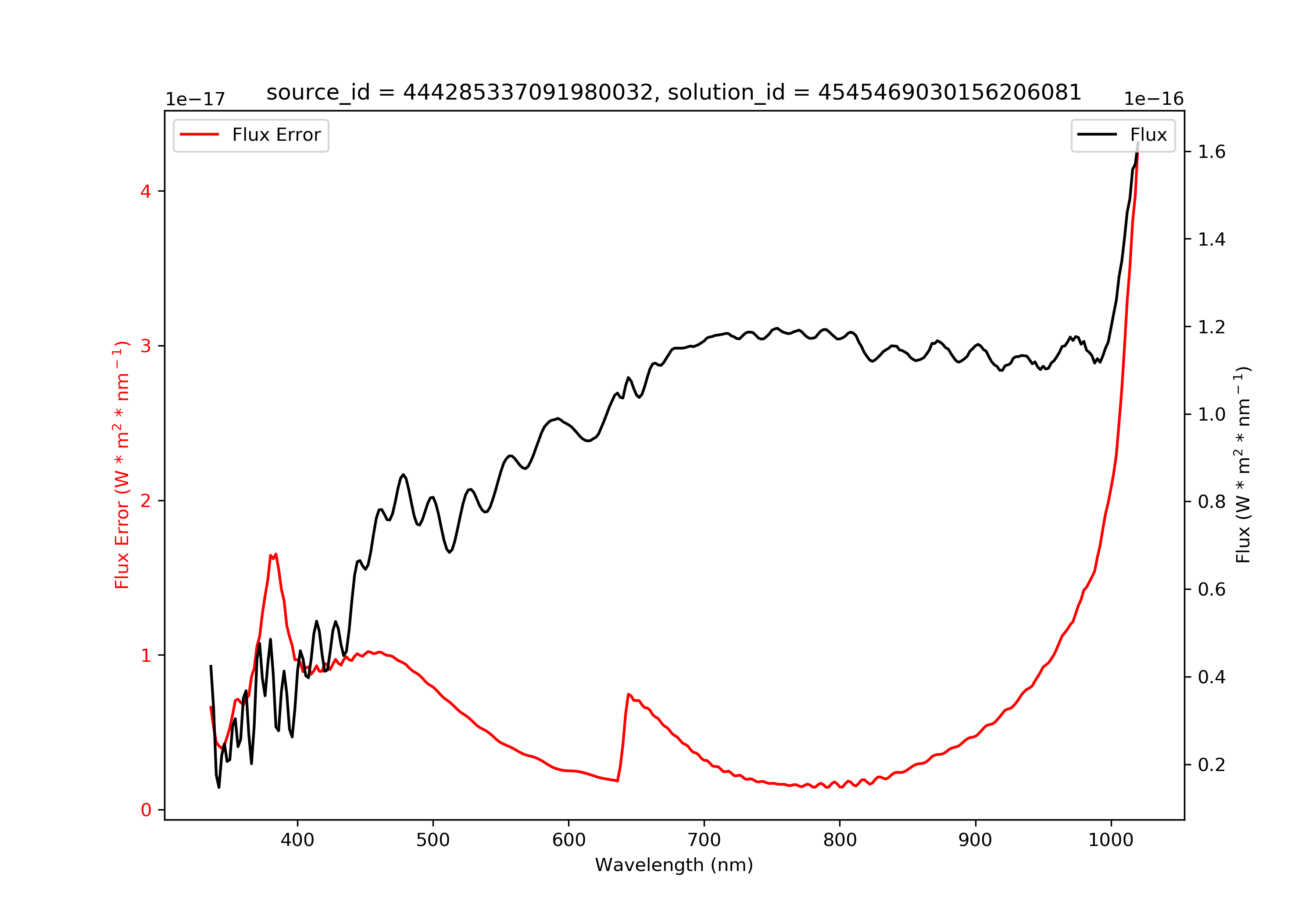Select the Flux legend label
1316x921 pixels.
click(1148, 135)
